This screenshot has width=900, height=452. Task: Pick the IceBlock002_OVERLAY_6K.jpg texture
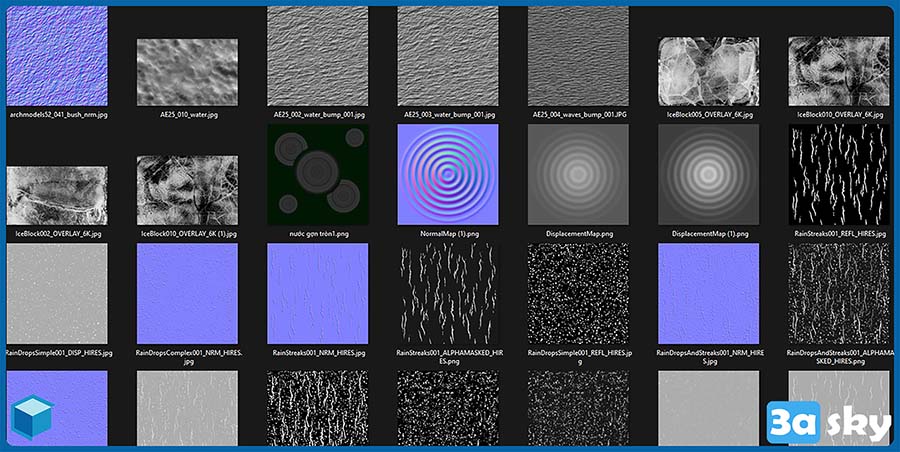tap(57, 196)
